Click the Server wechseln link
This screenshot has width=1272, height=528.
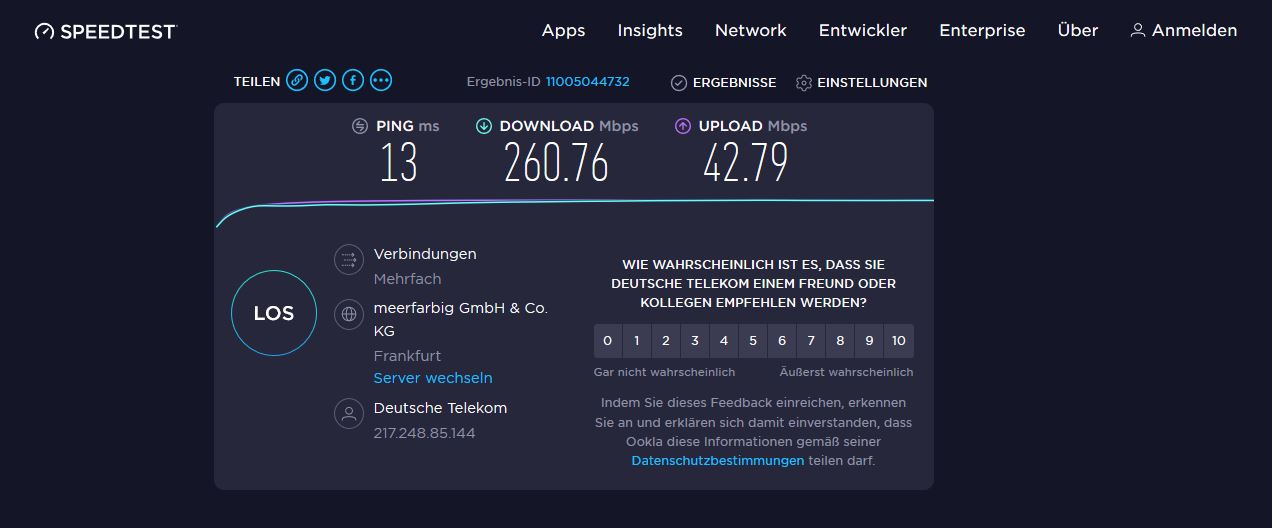433,378
